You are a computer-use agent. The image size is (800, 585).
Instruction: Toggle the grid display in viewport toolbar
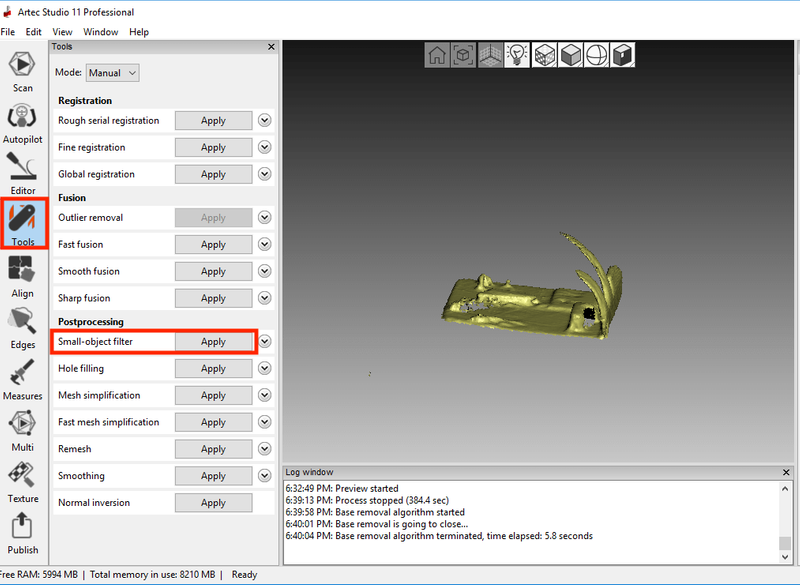(490, 55)
